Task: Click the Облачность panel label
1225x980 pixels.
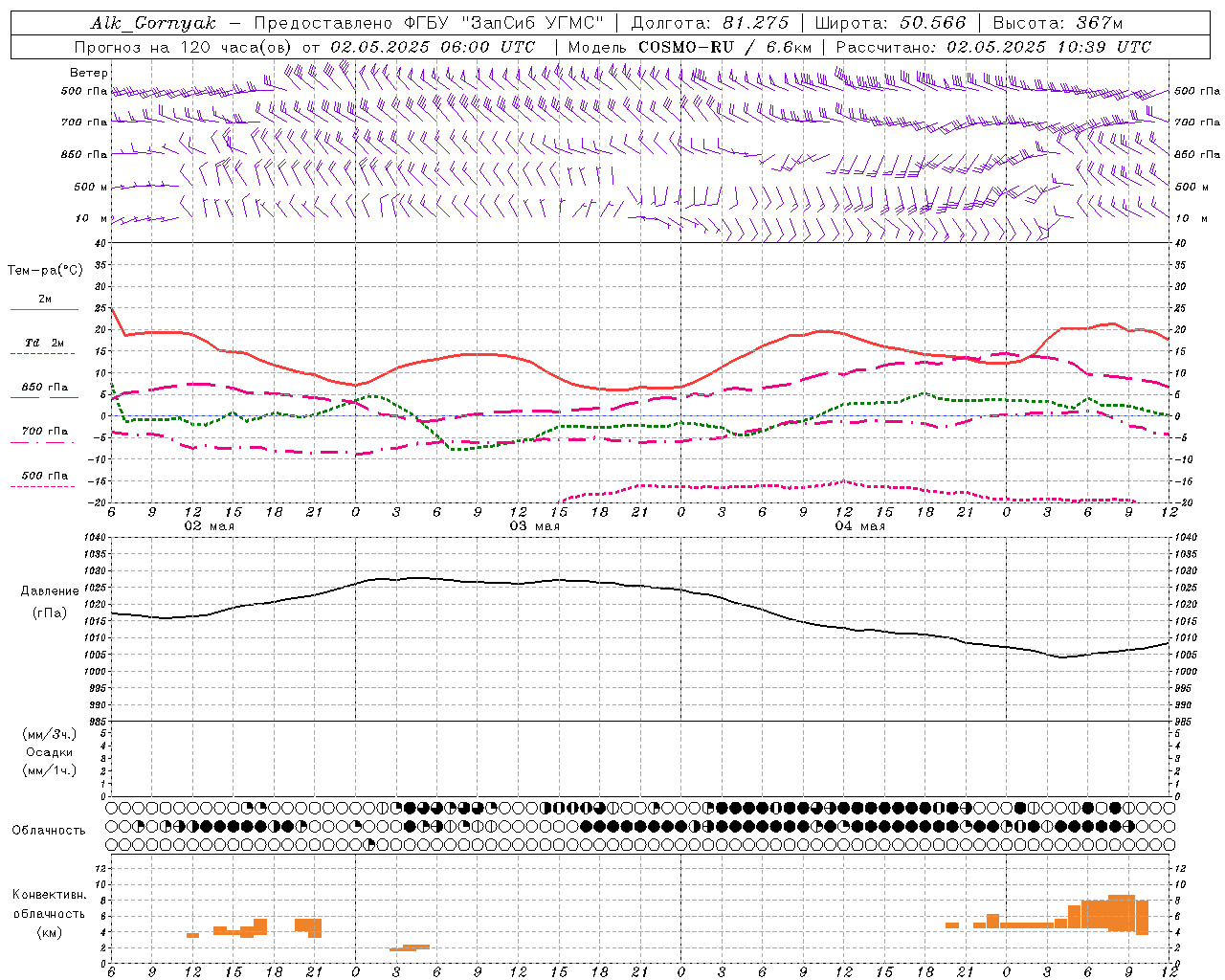Action: pos(49,831)
